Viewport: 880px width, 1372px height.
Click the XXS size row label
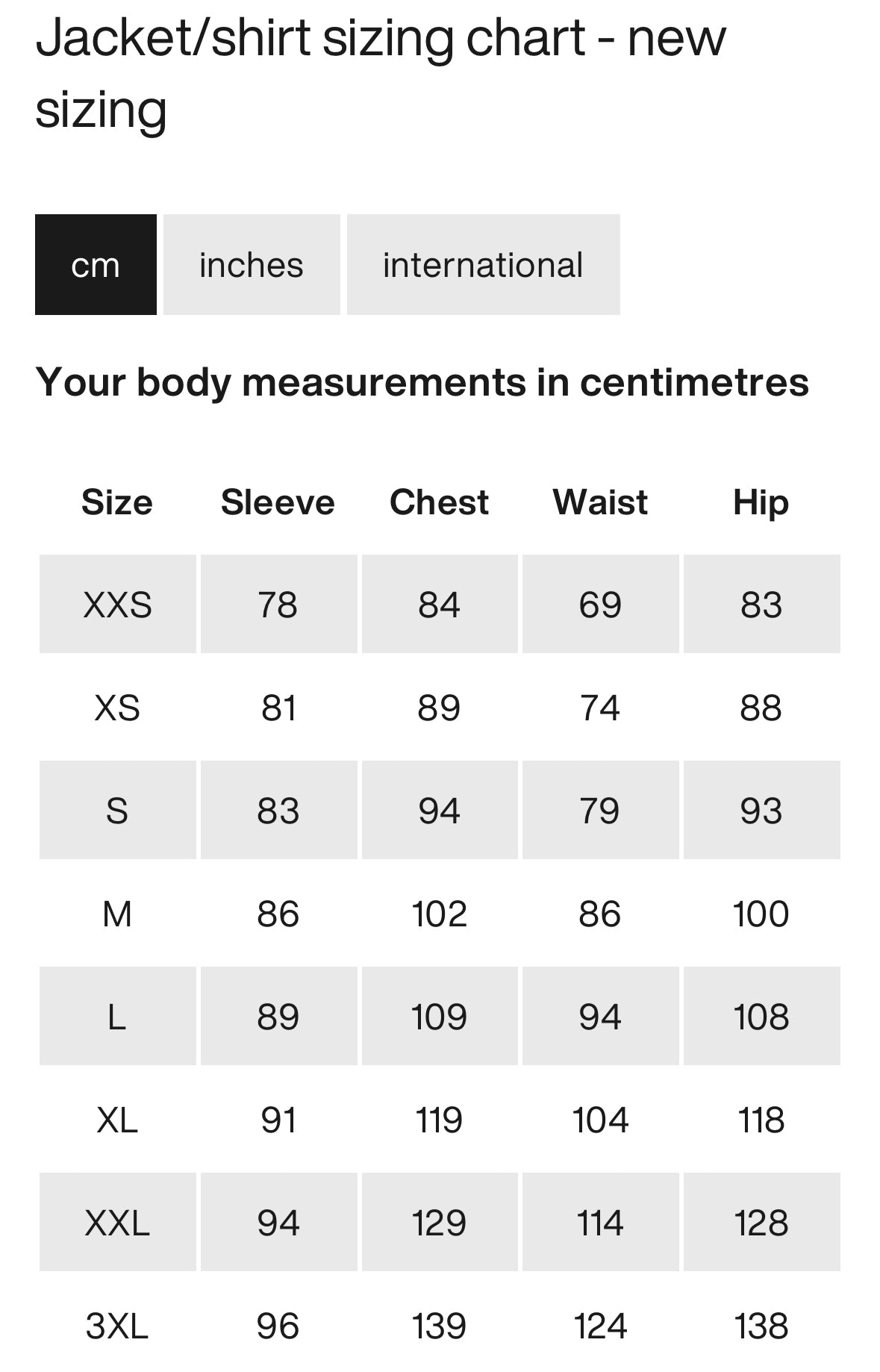[x=117, y=605]
